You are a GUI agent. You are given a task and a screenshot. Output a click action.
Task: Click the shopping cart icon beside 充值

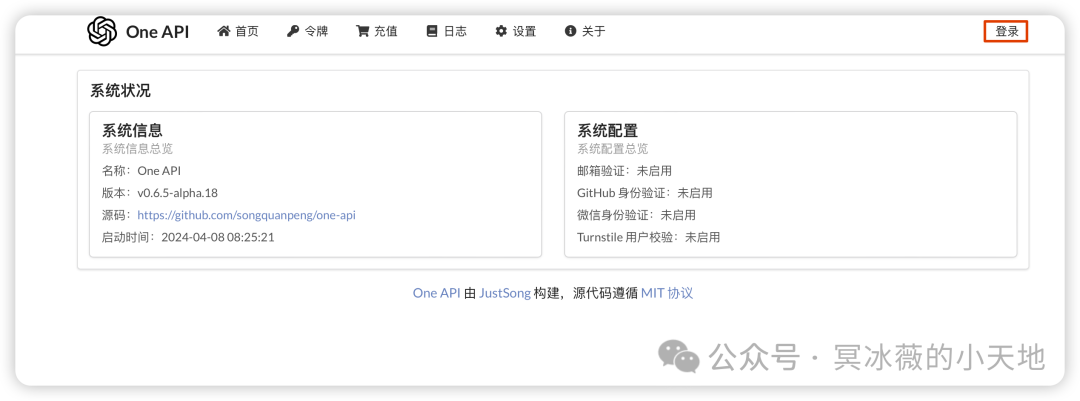coord(362,31)
